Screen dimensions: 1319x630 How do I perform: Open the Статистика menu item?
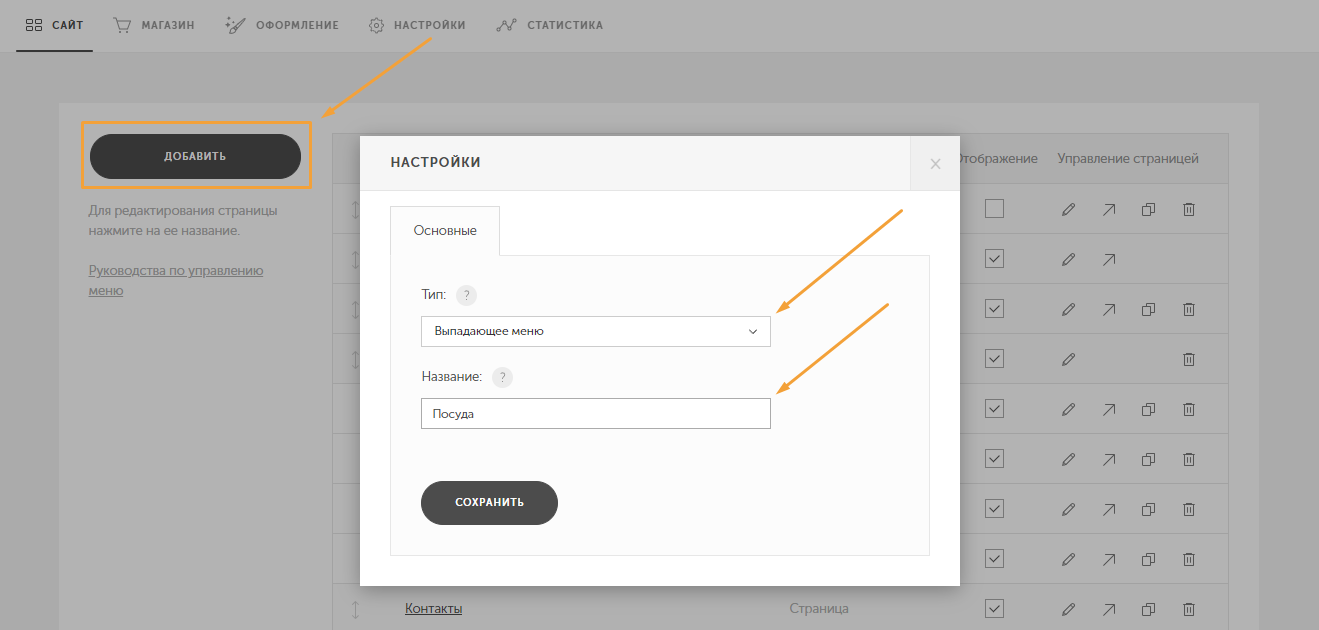click(x=550, y=25)
